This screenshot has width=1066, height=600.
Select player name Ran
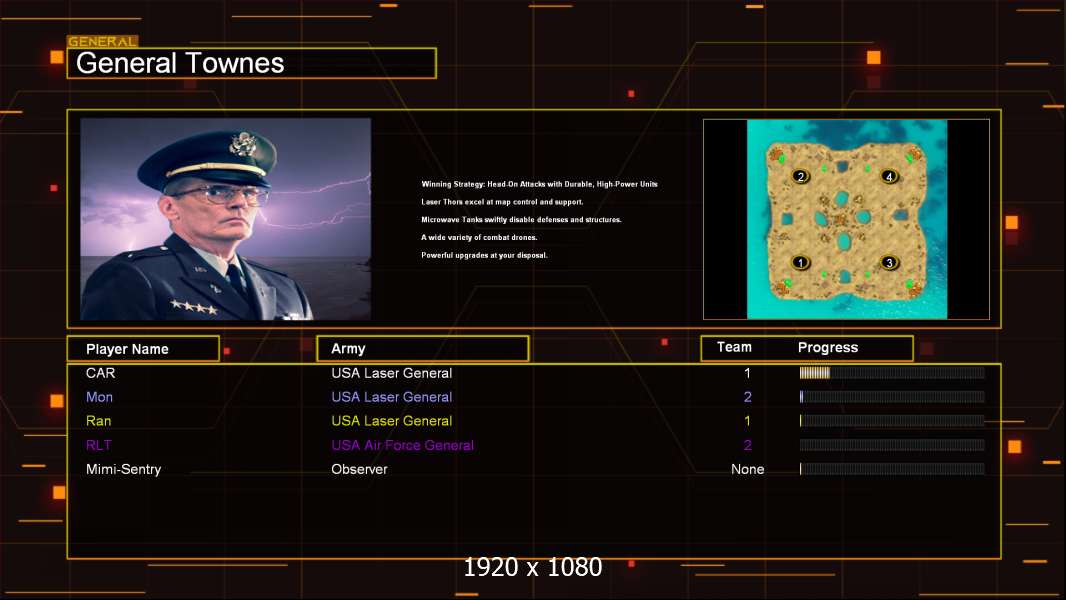(99, 421)
